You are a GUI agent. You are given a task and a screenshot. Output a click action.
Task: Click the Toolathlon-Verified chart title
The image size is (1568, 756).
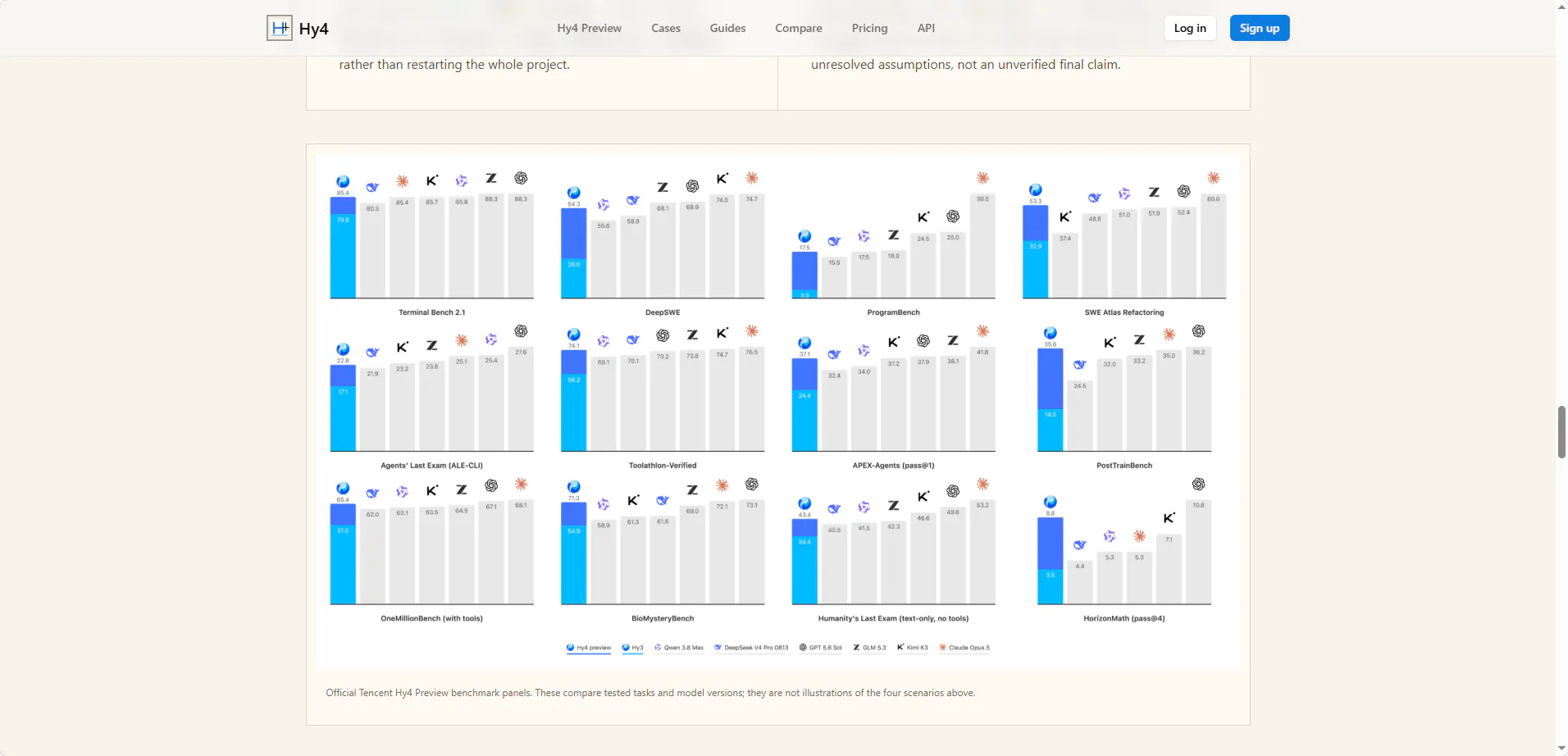coord(663,466)
